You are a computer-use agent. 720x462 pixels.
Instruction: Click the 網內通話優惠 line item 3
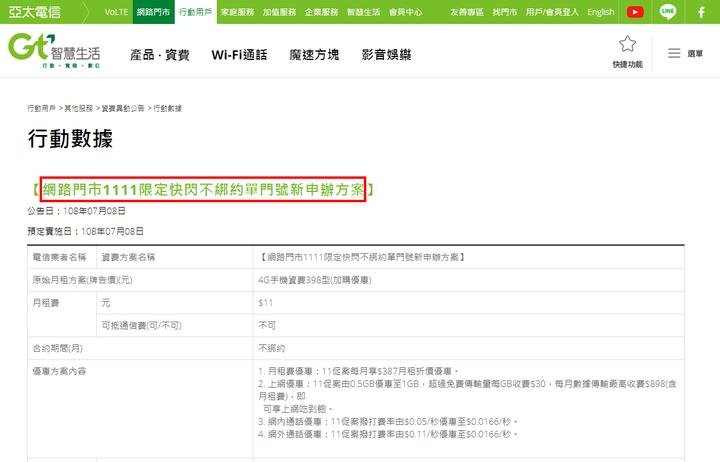[x=388, y=422]
